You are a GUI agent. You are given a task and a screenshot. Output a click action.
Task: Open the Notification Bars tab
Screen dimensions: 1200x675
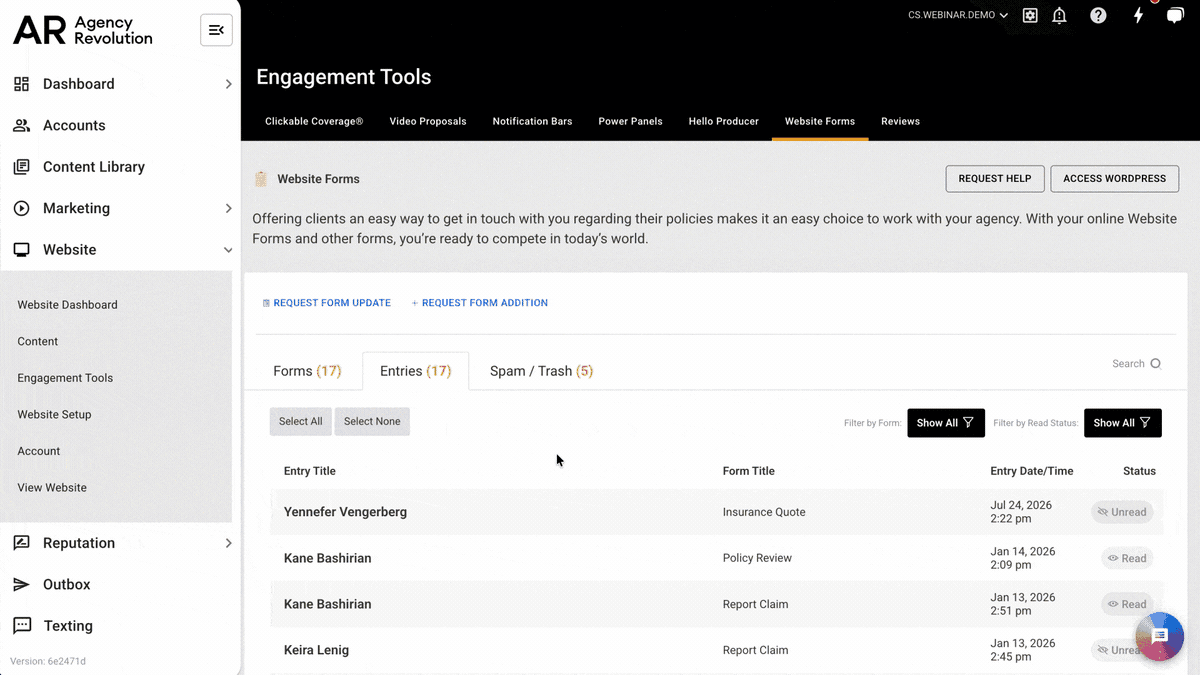pos(532,121)
